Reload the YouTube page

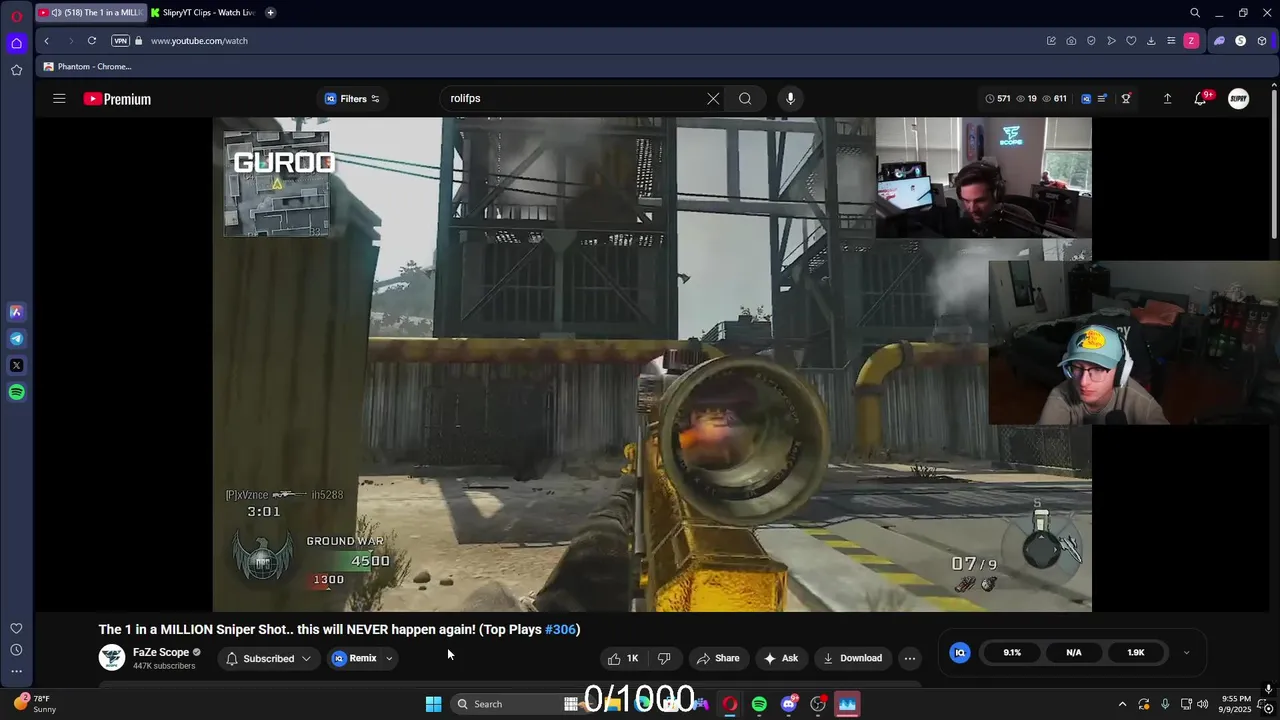92,41
